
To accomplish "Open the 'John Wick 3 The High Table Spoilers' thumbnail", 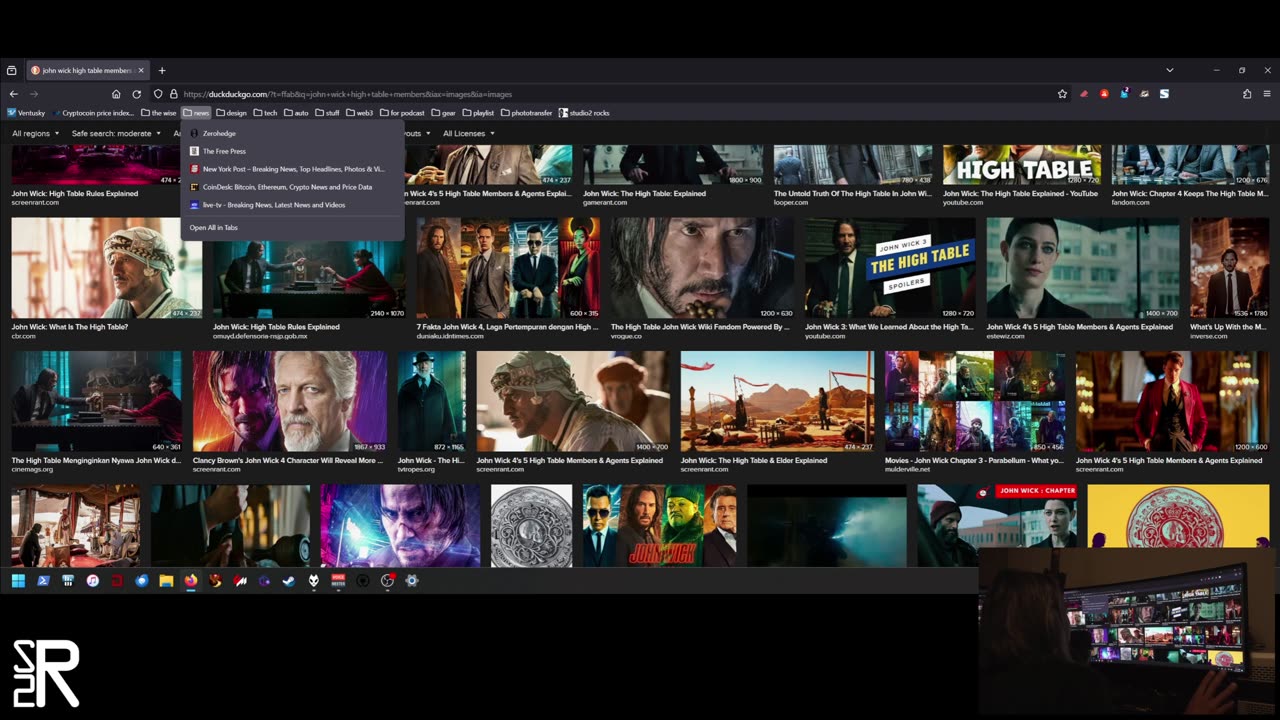I will (890, 268).
